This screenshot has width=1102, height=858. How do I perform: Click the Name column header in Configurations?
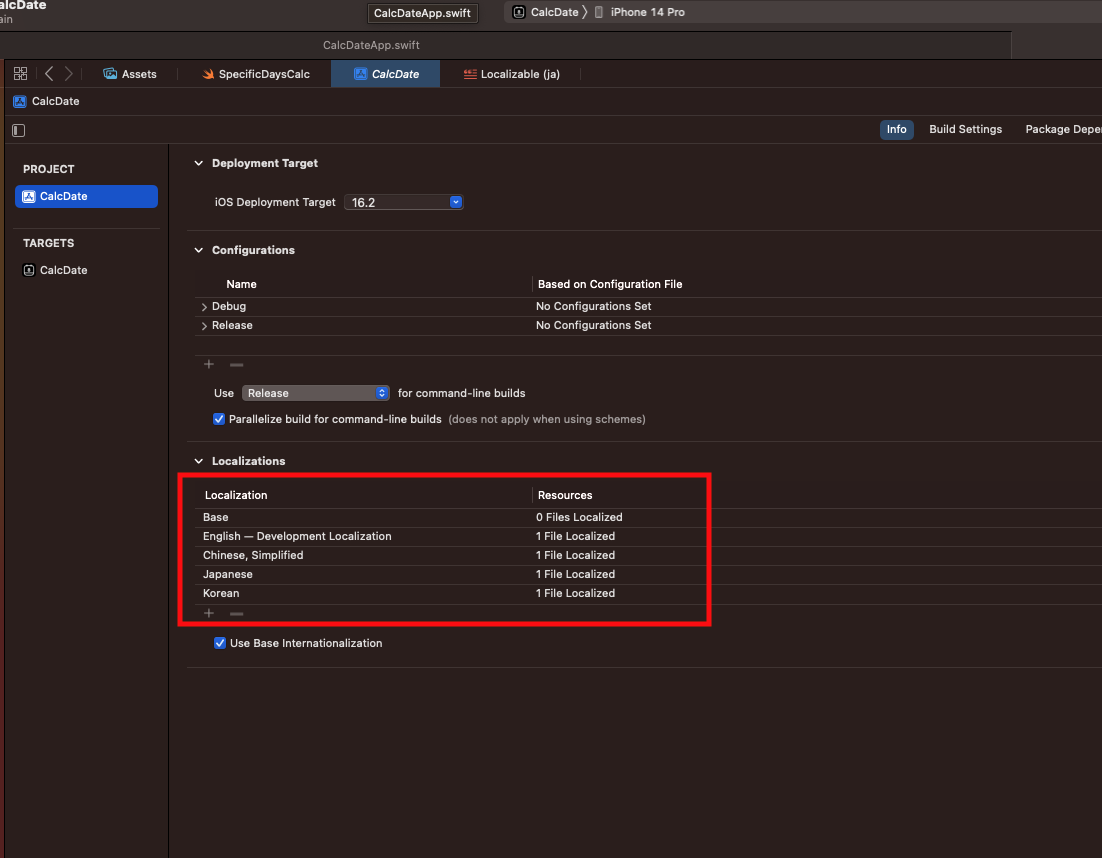tap(241, 284)
